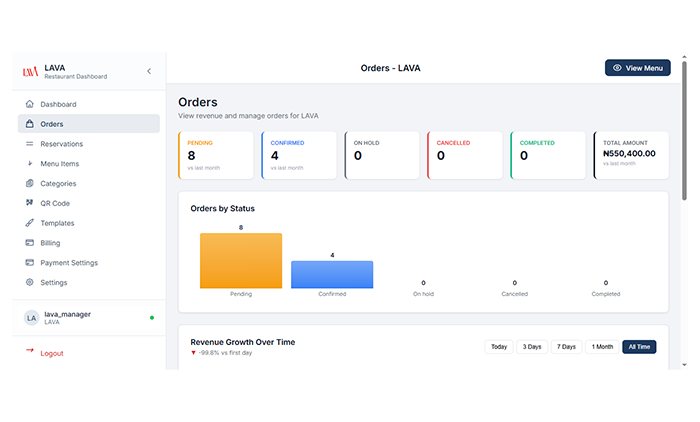
Task: Click the QR Code icon
Action: click(x=29, y=203)
